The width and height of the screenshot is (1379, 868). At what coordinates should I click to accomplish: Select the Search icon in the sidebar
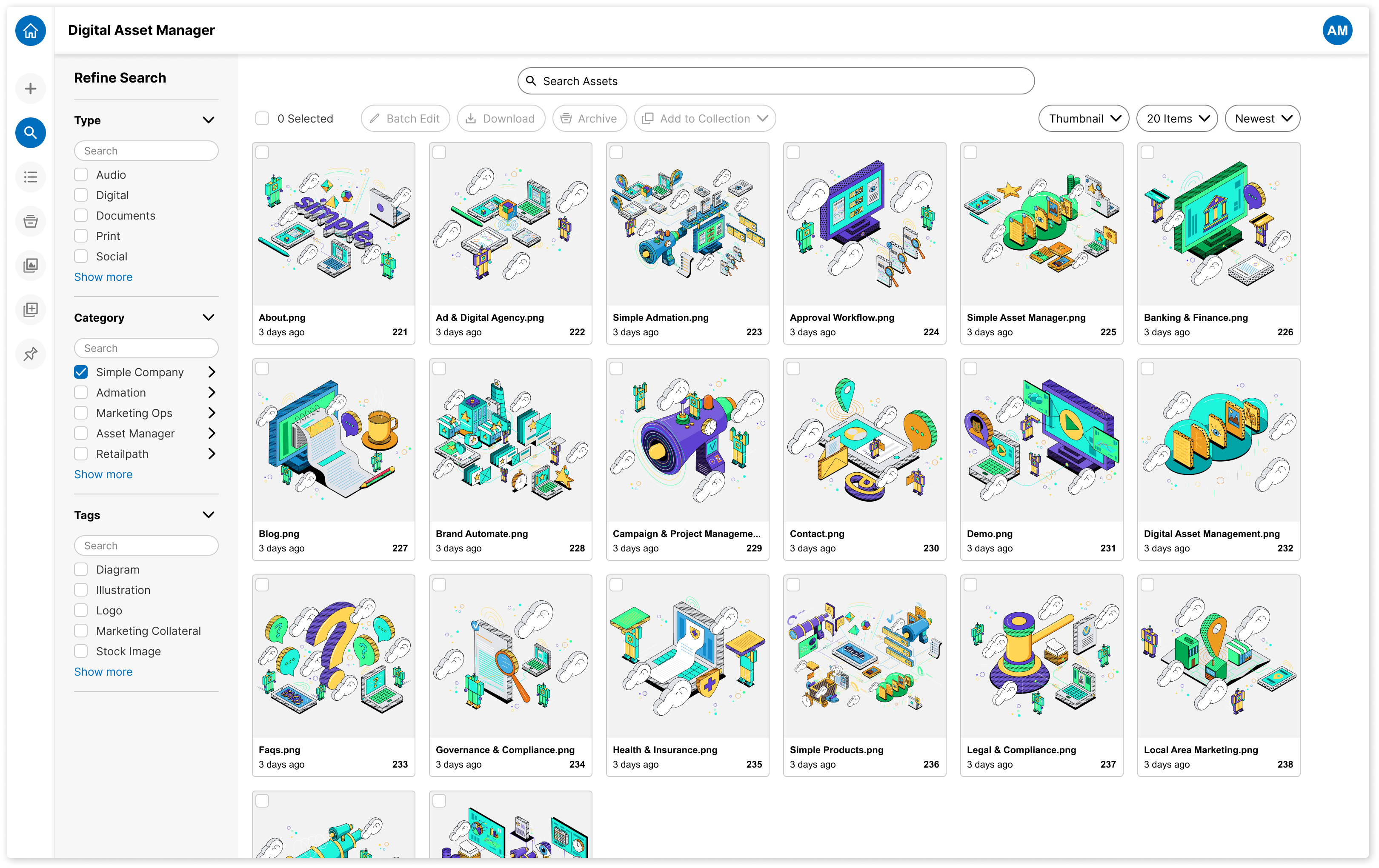(x=30, y=132)
